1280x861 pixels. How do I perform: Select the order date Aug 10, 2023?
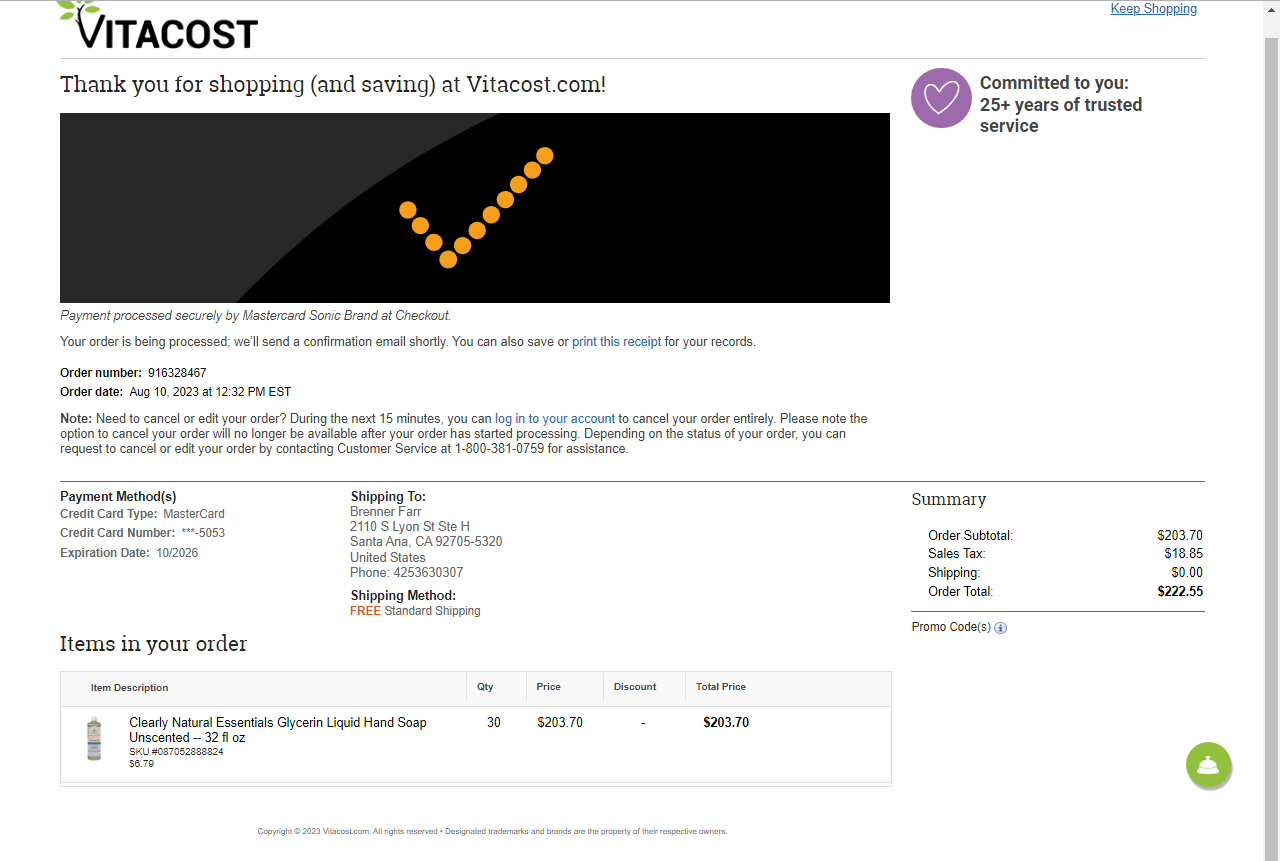[211, 392]
